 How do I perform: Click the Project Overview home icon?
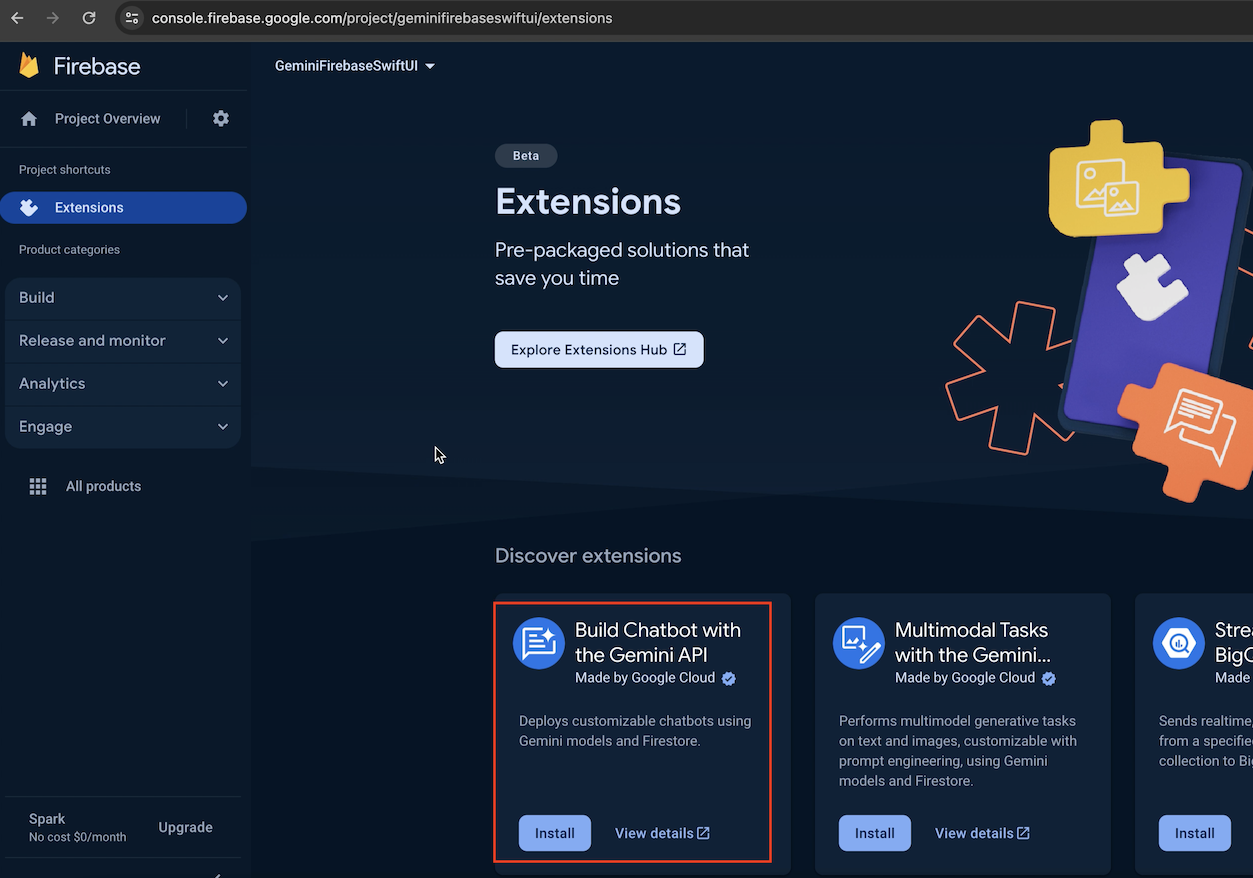29,119
